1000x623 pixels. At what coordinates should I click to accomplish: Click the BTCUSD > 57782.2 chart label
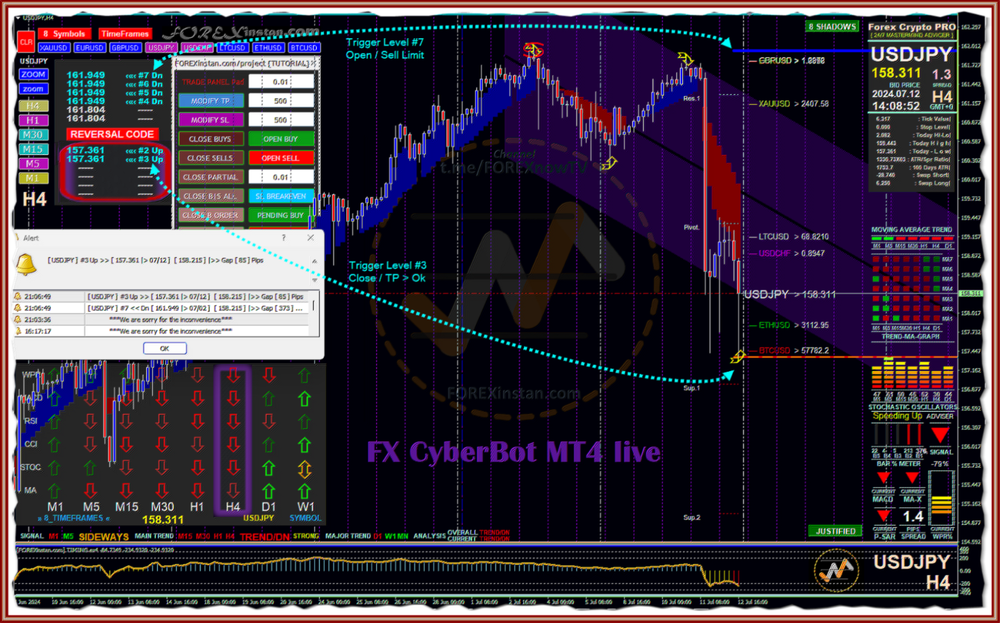[x=793, y=351]
